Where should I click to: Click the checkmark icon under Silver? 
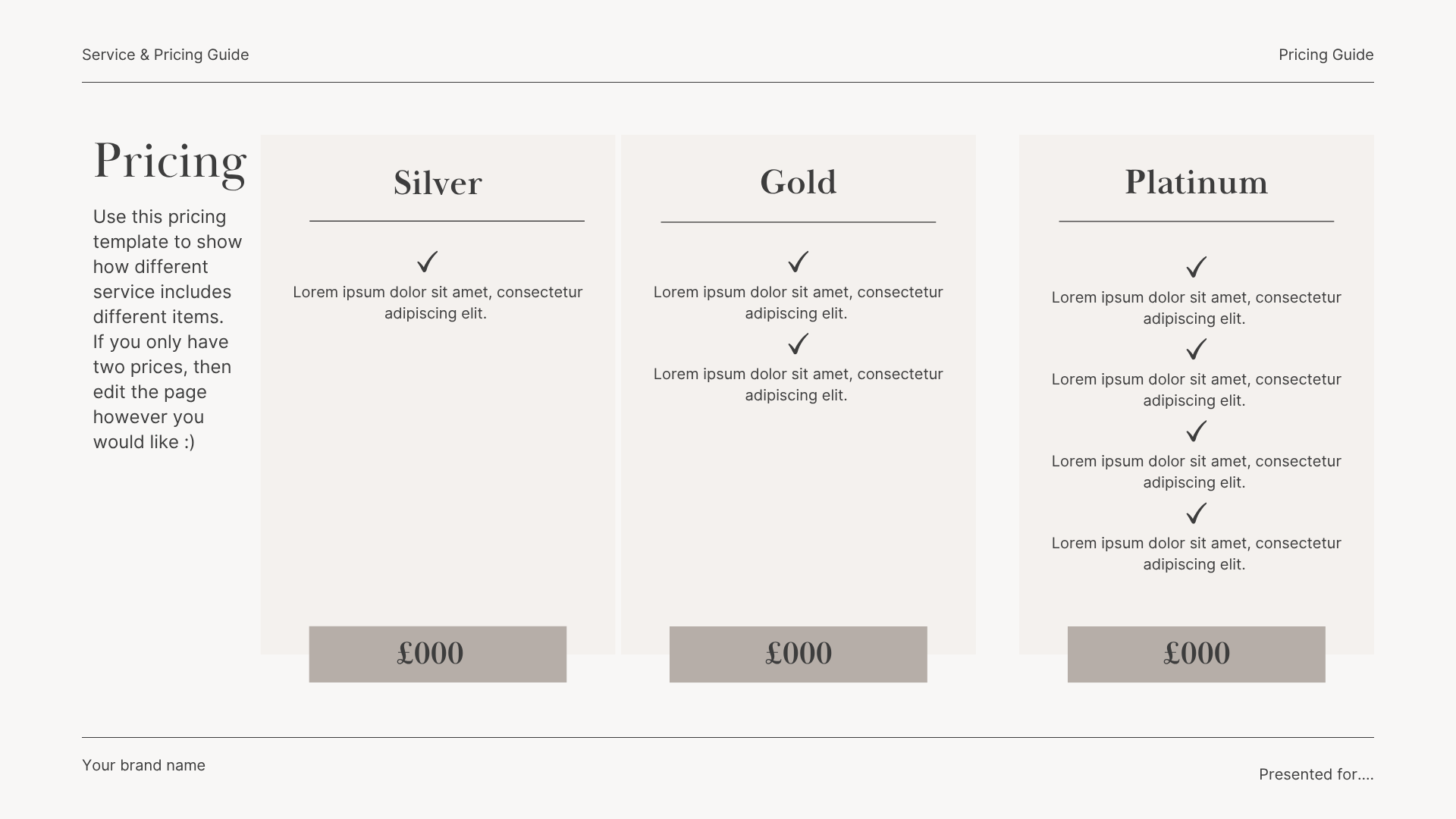pyautogui.click(x=428, y=262)
